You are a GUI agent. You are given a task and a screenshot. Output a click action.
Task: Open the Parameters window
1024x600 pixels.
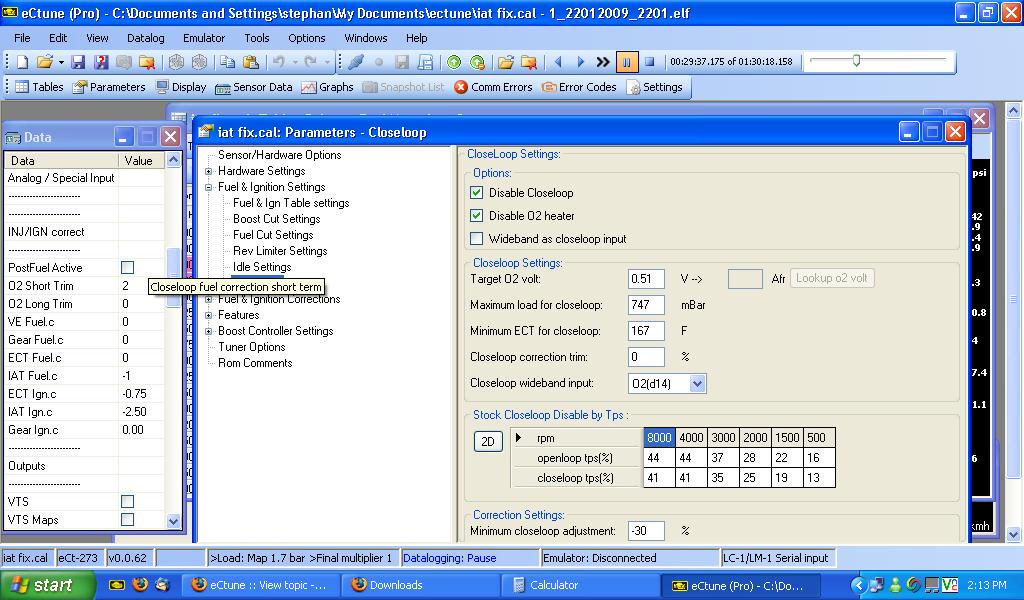coord(109,87)
